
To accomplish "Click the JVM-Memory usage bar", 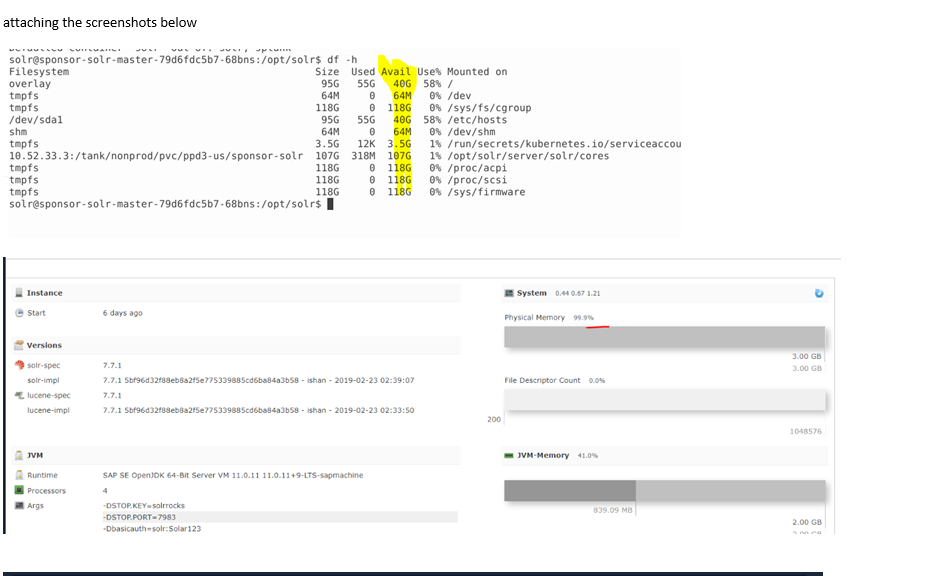I will click(x=664, y=491).
